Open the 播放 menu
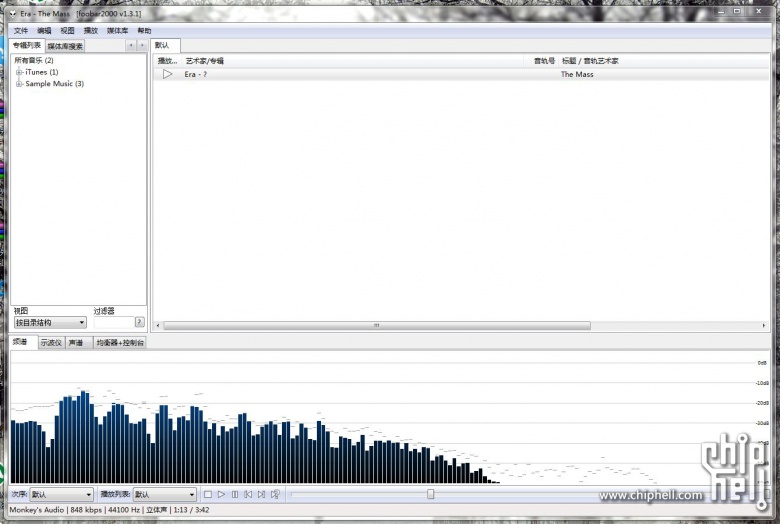The height and width of the screenshot is (524, 780). point(91,31)
